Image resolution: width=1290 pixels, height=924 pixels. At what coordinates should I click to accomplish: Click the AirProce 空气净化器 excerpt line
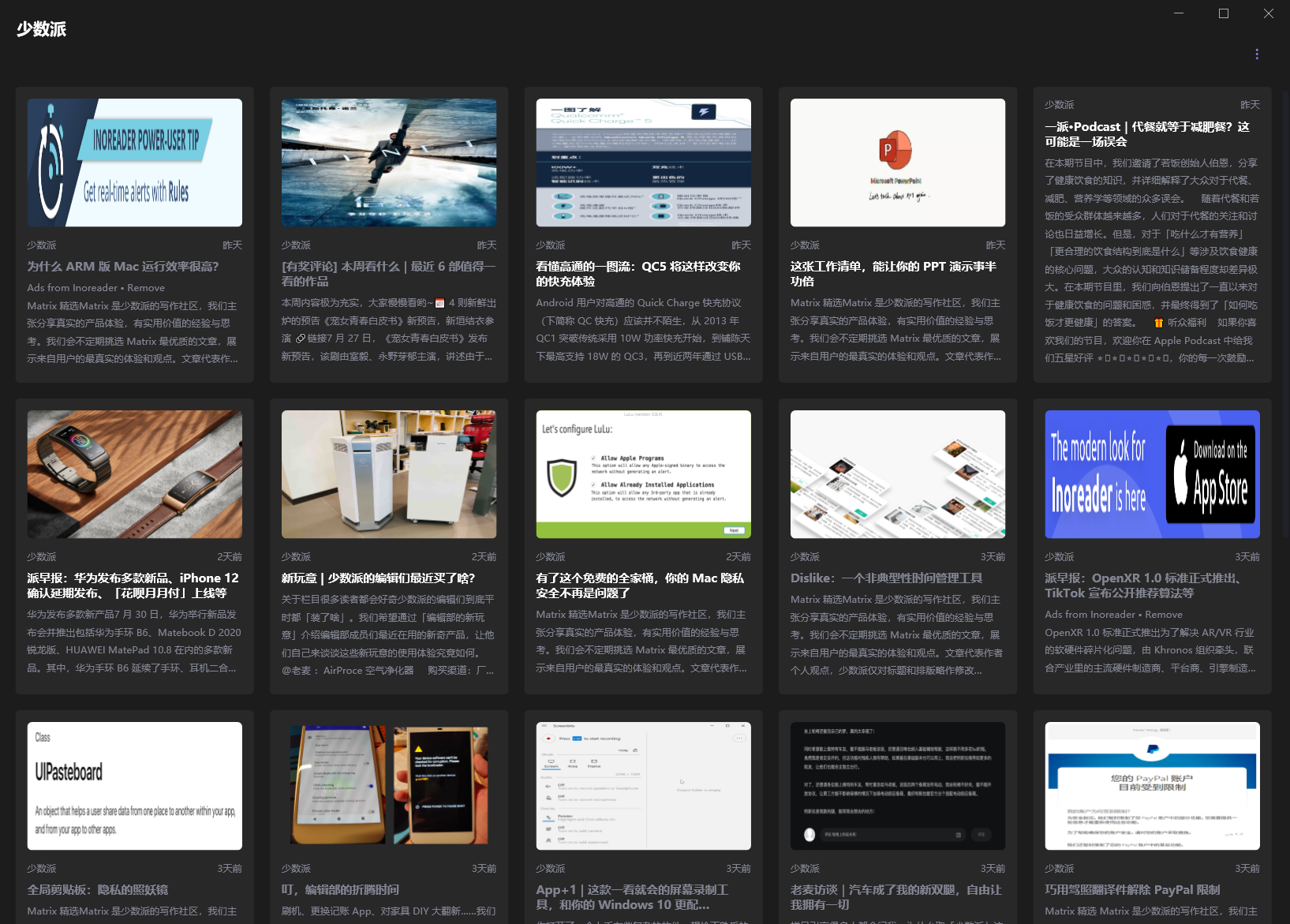[x=387, y=671]
